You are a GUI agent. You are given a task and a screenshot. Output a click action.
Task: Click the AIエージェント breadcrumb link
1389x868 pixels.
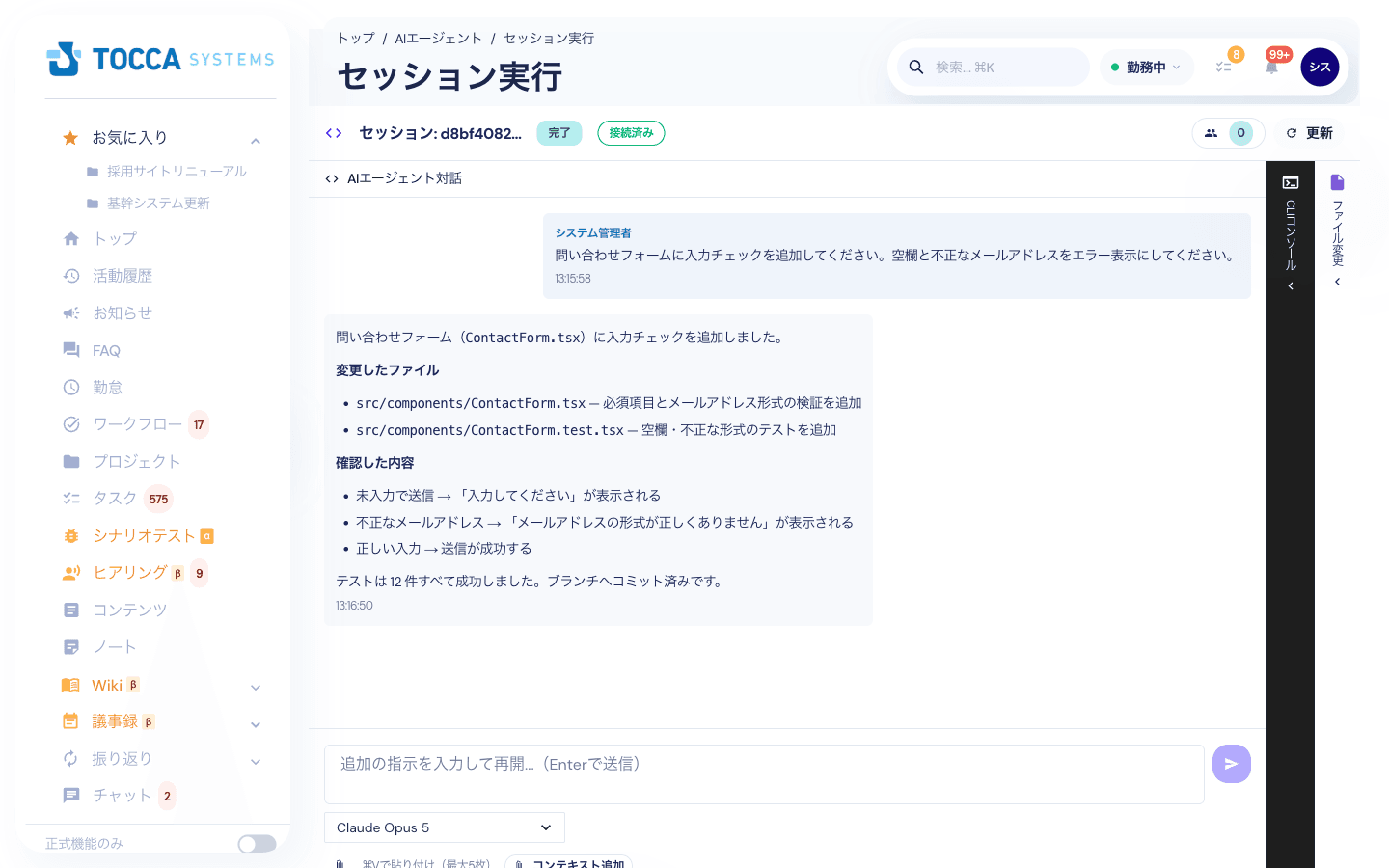tap(438, 39)
